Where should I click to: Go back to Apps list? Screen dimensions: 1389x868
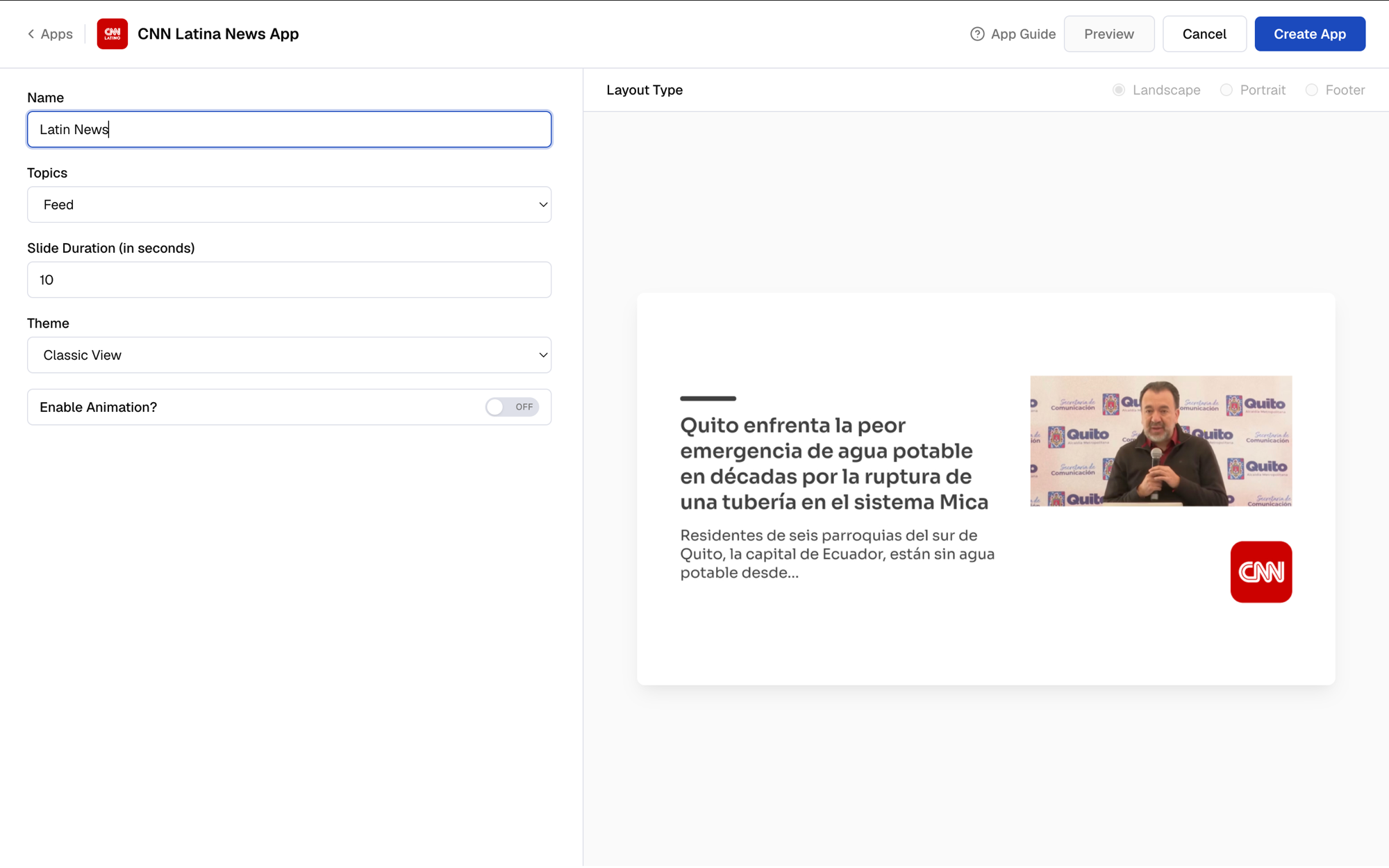[x=50, y=34]
